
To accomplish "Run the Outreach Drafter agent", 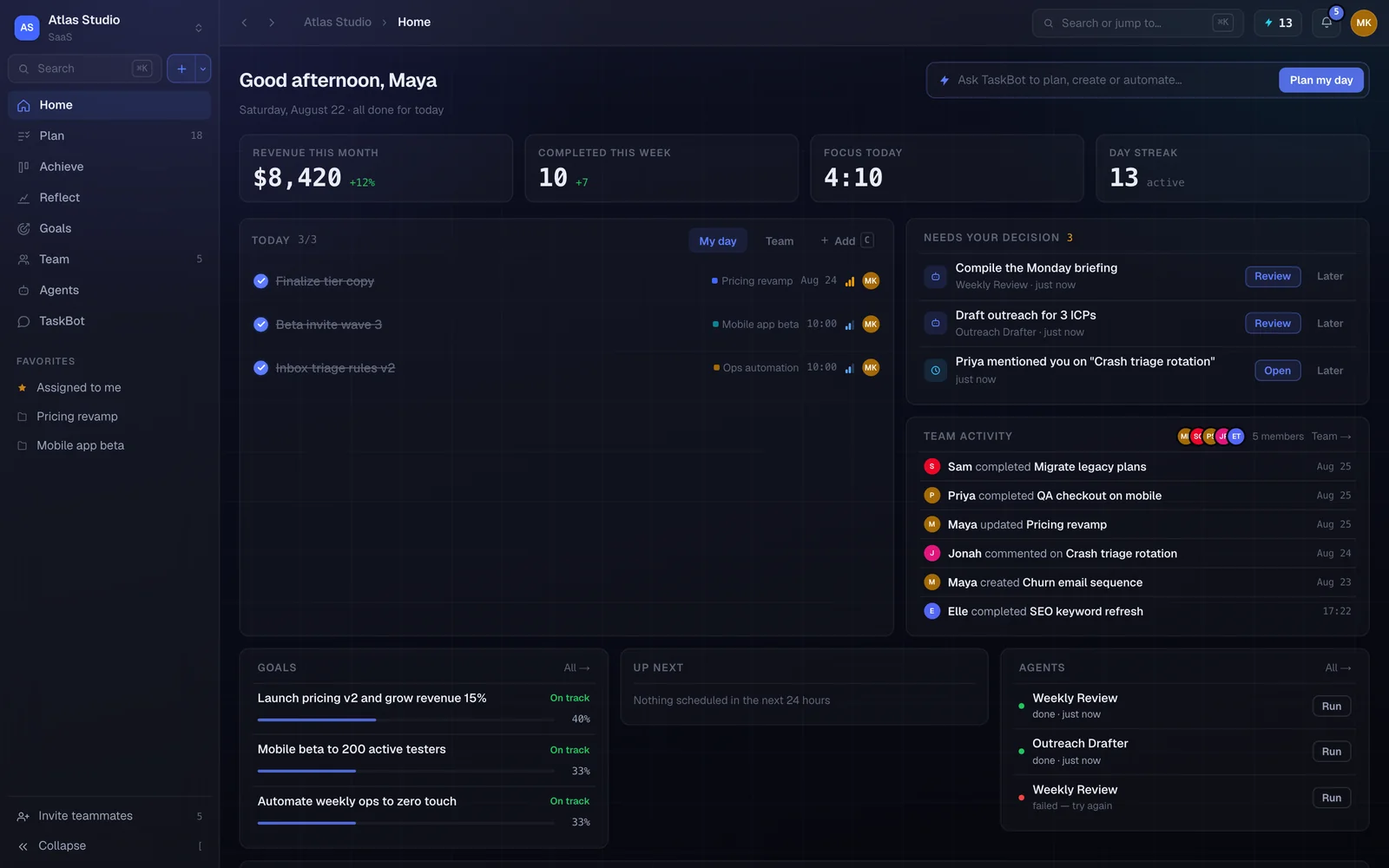I will [1332, 752].
